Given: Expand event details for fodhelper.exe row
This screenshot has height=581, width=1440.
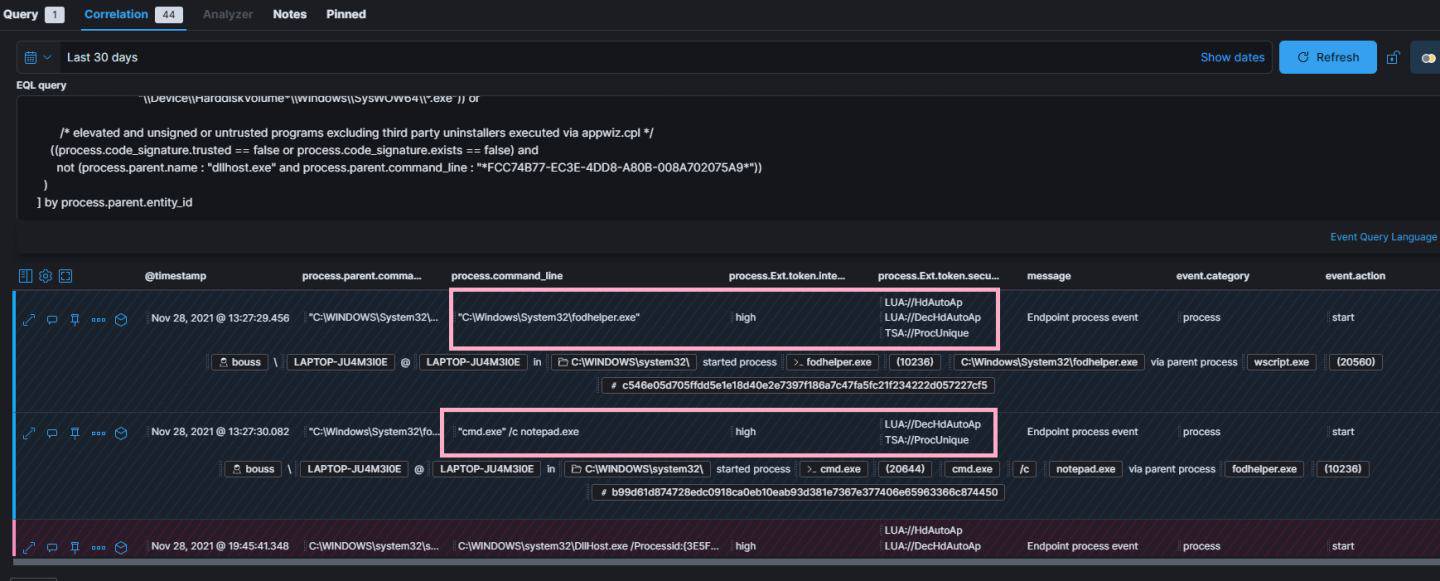Looking at the screenshot, I should pos(28,319).
